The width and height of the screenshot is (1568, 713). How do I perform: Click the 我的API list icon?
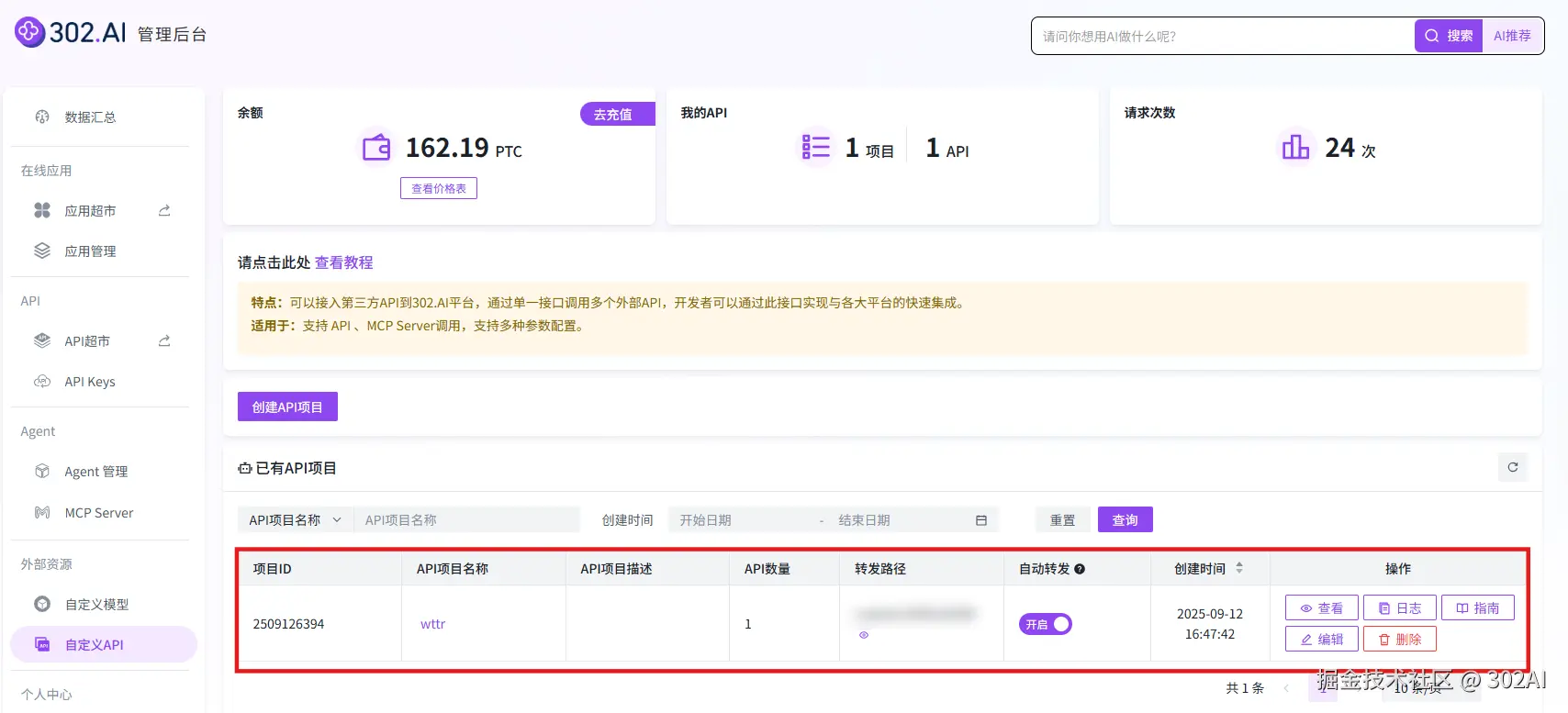[816, 147]
